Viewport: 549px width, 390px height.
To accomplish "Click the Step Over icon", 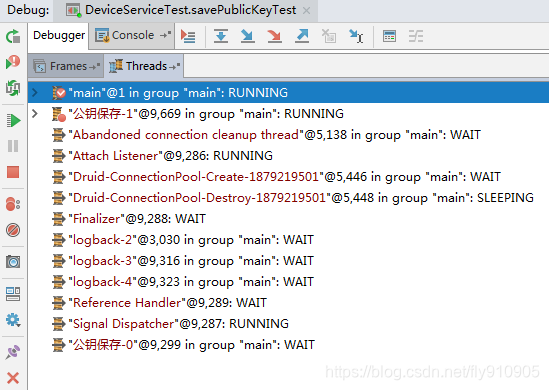I will coord(221,36).
